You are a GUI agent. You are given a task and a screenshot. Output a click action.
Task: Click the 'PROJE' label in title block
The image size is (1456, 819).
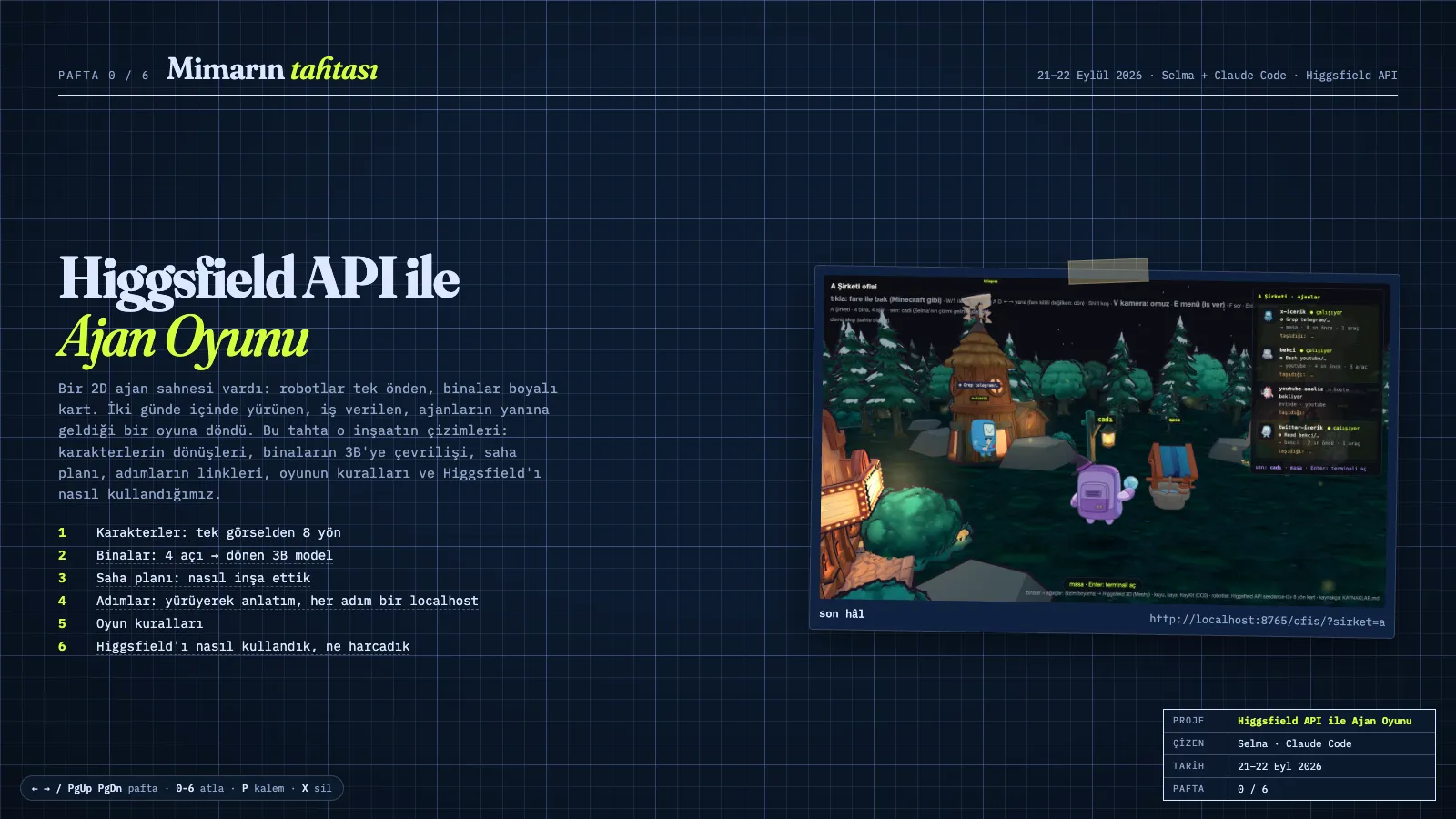pos(1188,721)
